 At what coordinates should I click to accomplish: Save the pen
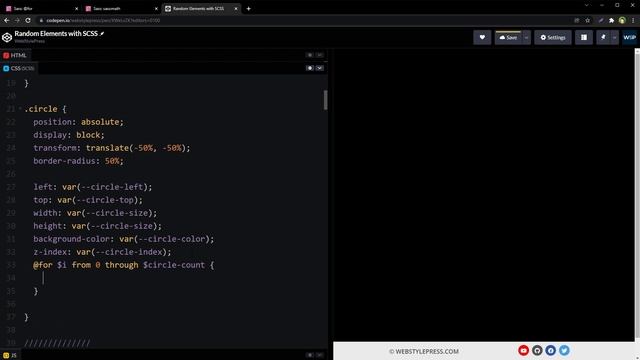[x=508, y=38]
